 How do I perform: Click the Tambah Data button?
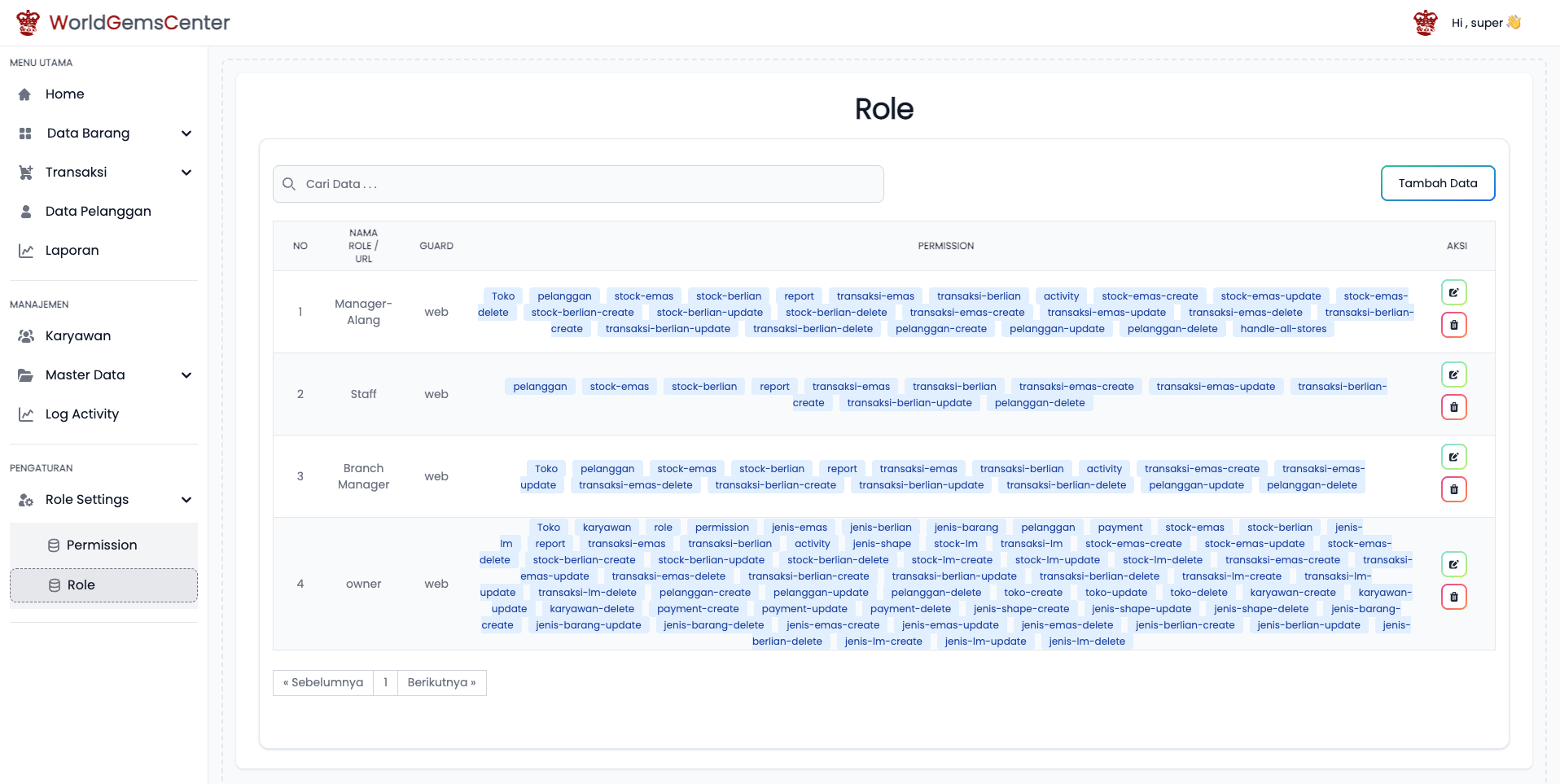(1438, 183)
